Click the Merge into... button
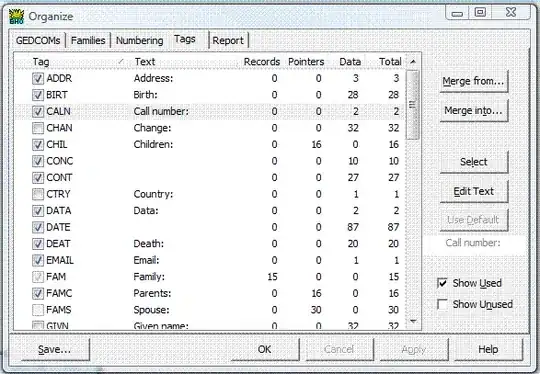 [x=474, y=111]
